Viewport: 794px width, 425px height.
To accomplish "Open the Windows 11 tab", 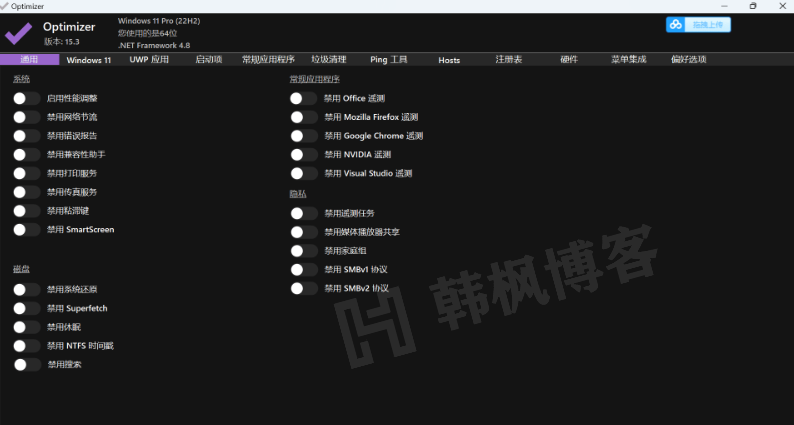I will point(89,60).
